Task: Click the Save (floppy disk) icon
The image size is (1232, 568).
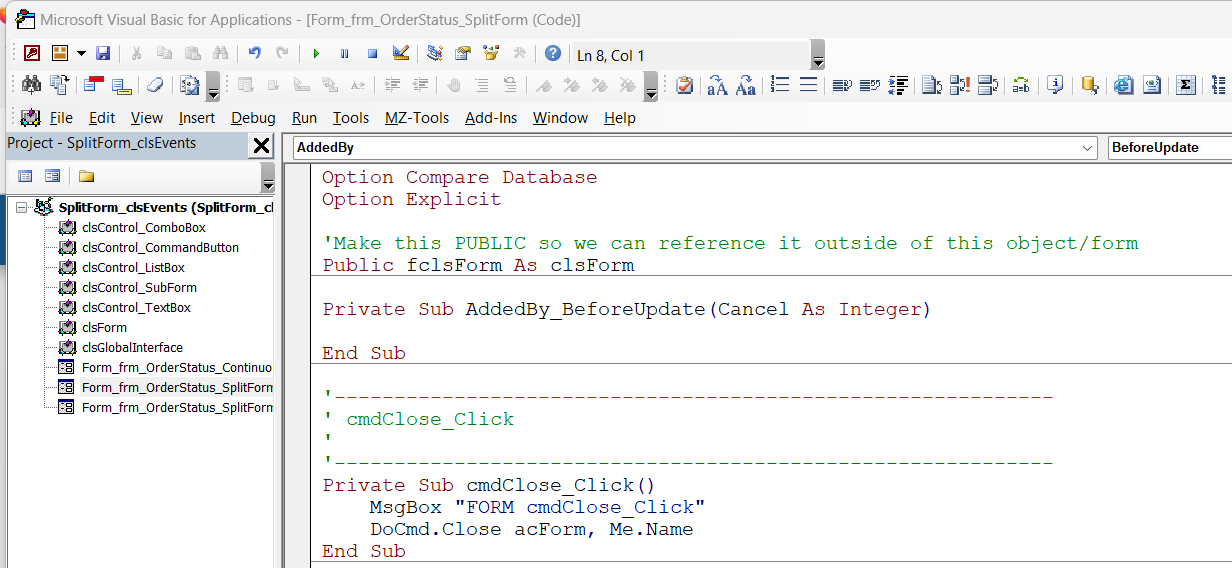Action: point(103,54)
